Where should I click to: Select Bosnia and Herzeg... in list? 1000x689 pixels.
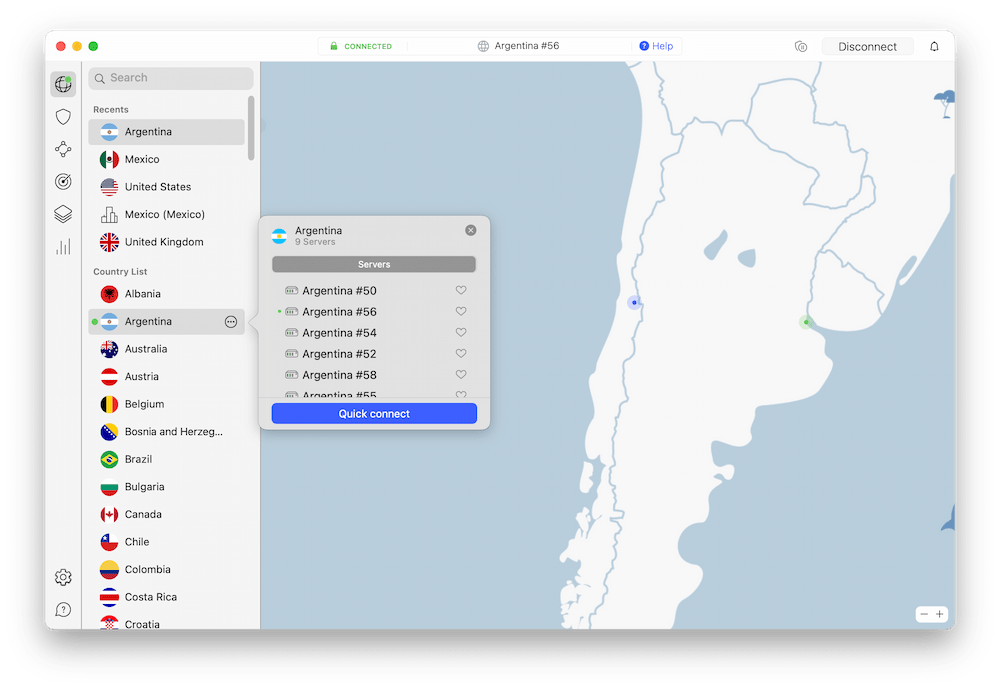click(x=166, y=432)
